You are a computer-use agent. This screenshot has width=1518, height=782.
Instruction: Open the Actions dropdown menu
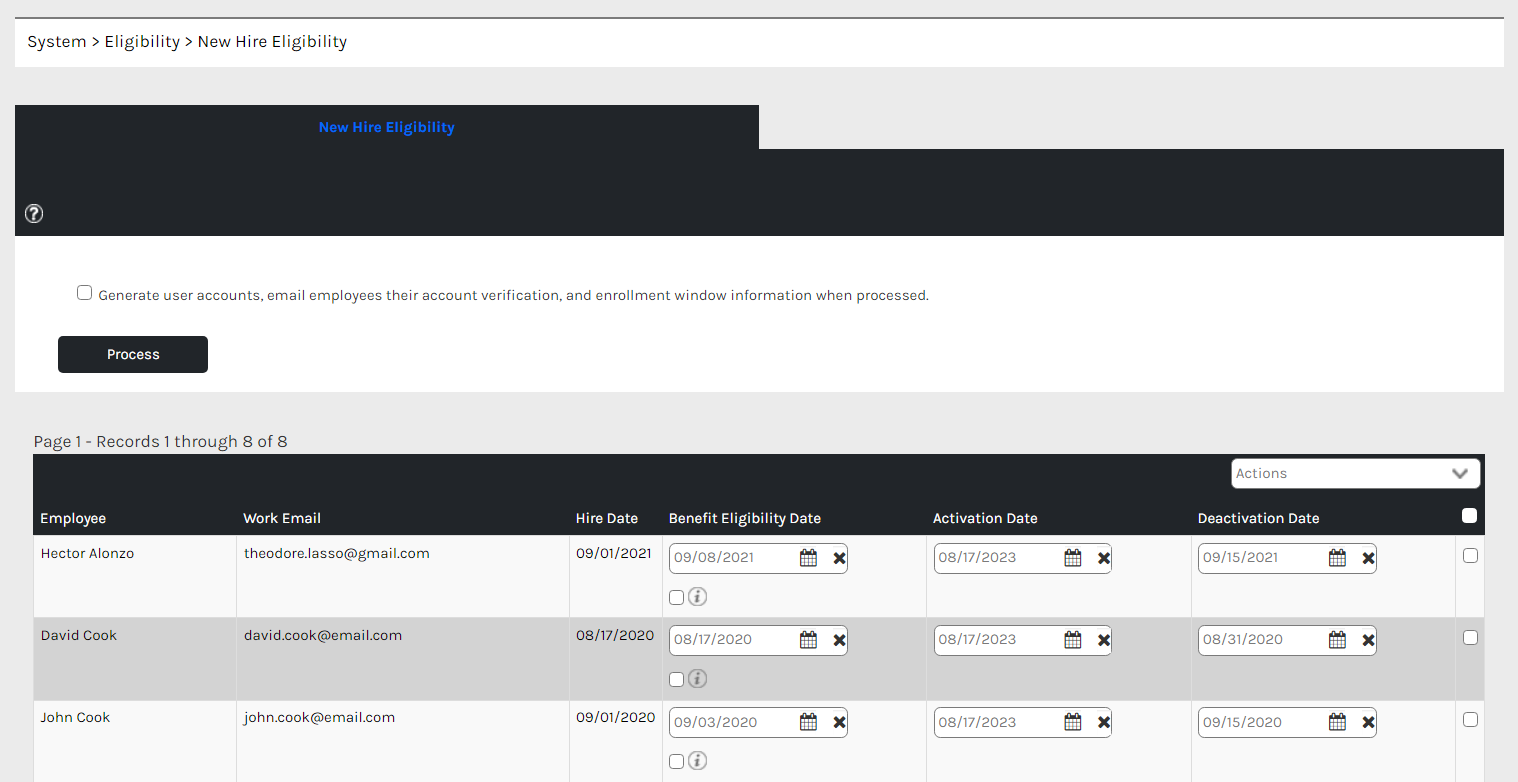pos(1355,473)
